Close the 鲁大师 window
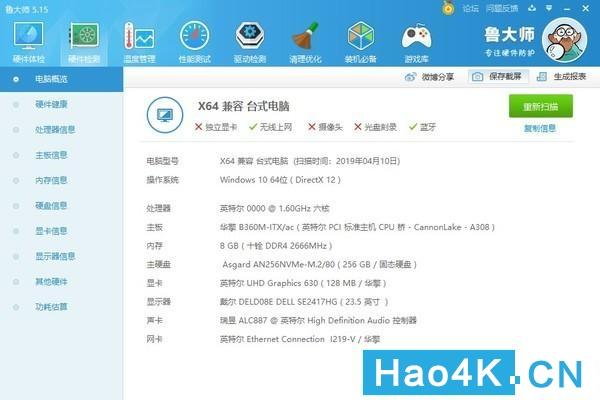600x400 pixels. coord(585,8)
